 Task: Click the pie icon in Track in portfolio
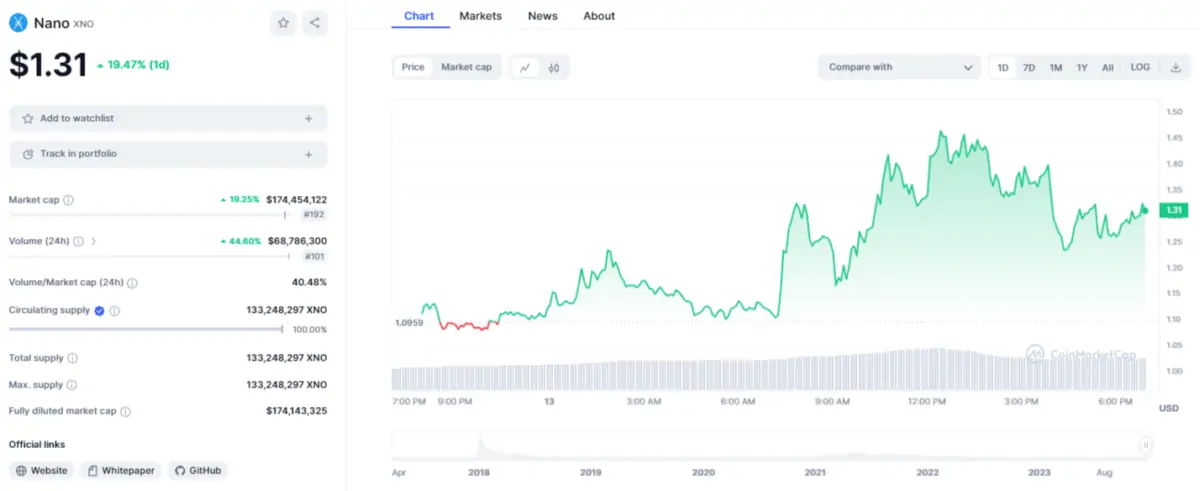click(x=28, y=154)
